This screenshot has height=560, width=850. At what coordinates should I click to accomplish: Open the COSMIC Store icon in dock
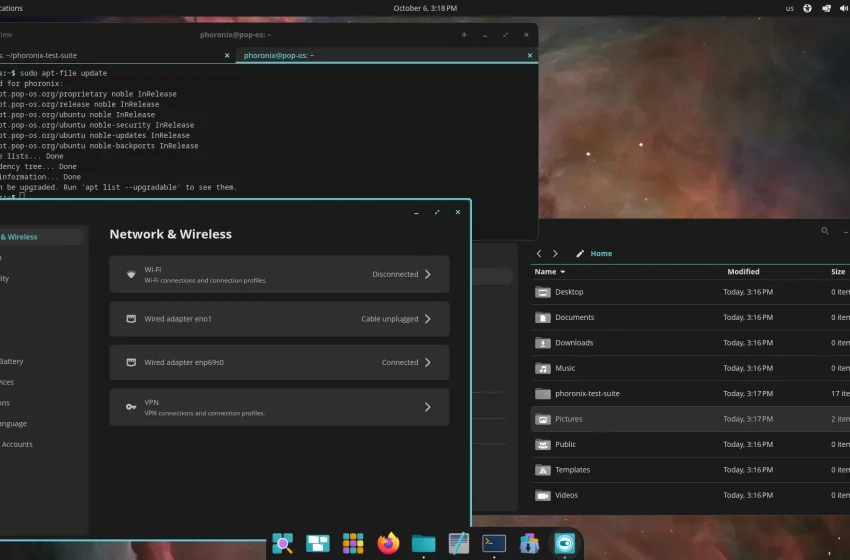click(529, 543)
